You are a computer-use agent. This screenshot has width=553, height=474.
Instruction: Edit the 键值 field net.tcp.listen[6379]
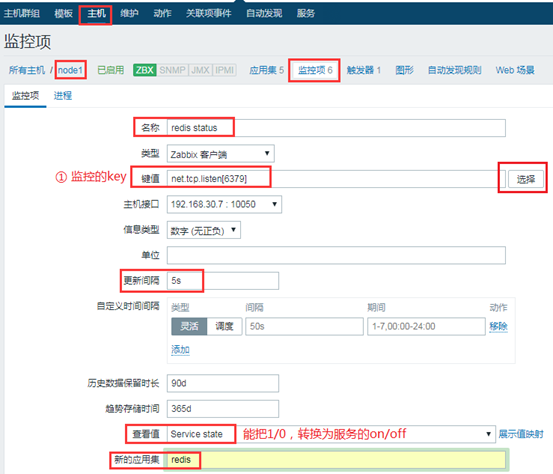[x=336, y=179]
